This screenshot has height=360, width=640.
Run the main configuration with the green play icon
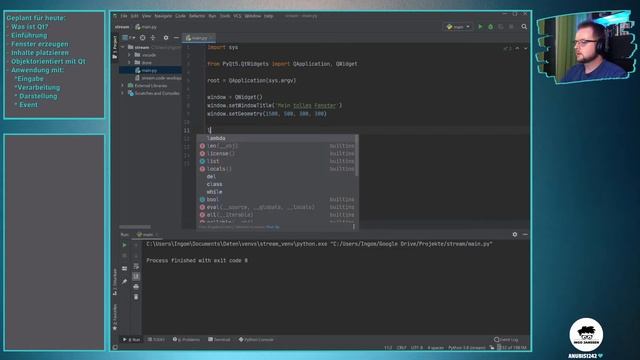point(480,27)
